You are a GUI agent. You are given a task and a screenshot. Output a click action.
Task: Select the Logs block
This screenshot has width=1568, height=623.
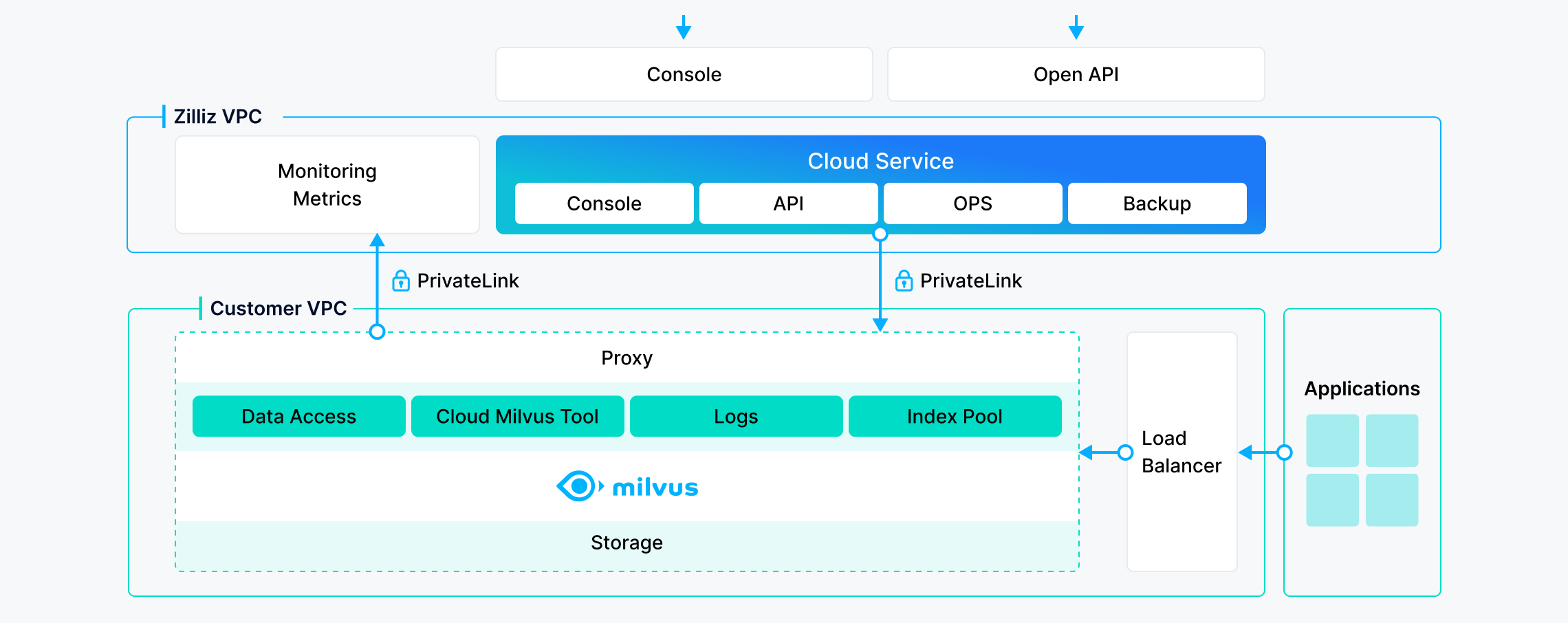tap(736, 416)
